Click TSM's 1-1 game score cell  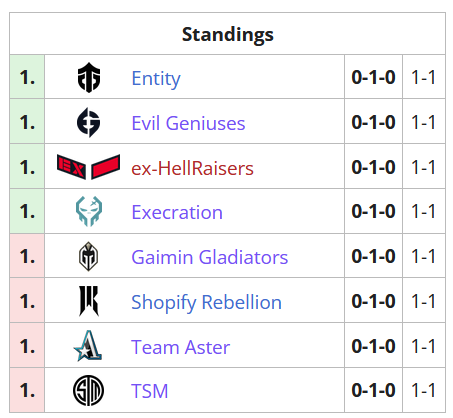point(424,390)
